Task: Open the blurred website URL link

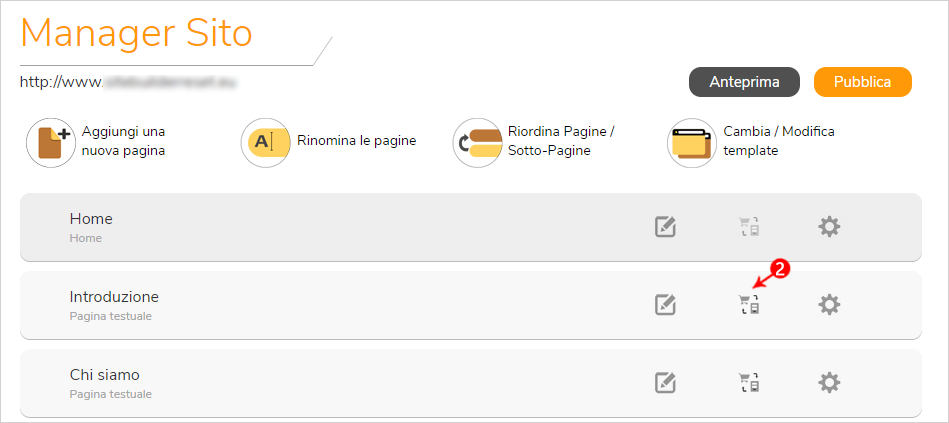Action: [128, 82]
